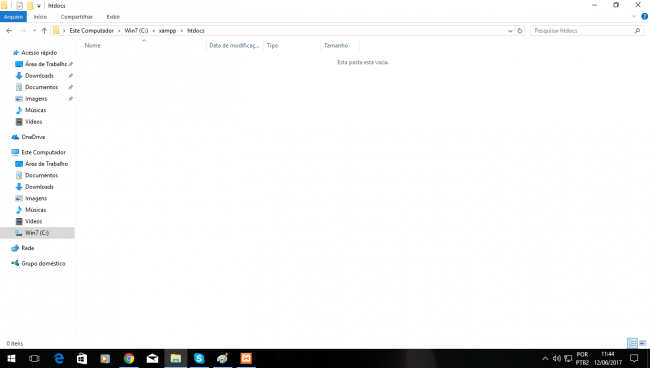
Task: Click the New Folder quick access icon
Action: 30,6
